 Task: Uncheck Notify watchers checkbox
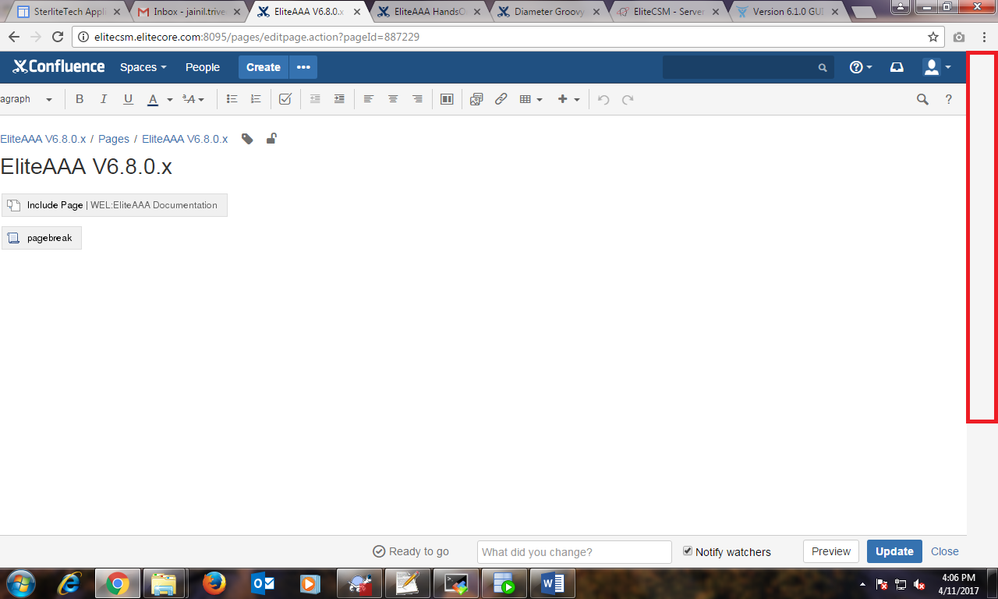[x=687, y=551]
